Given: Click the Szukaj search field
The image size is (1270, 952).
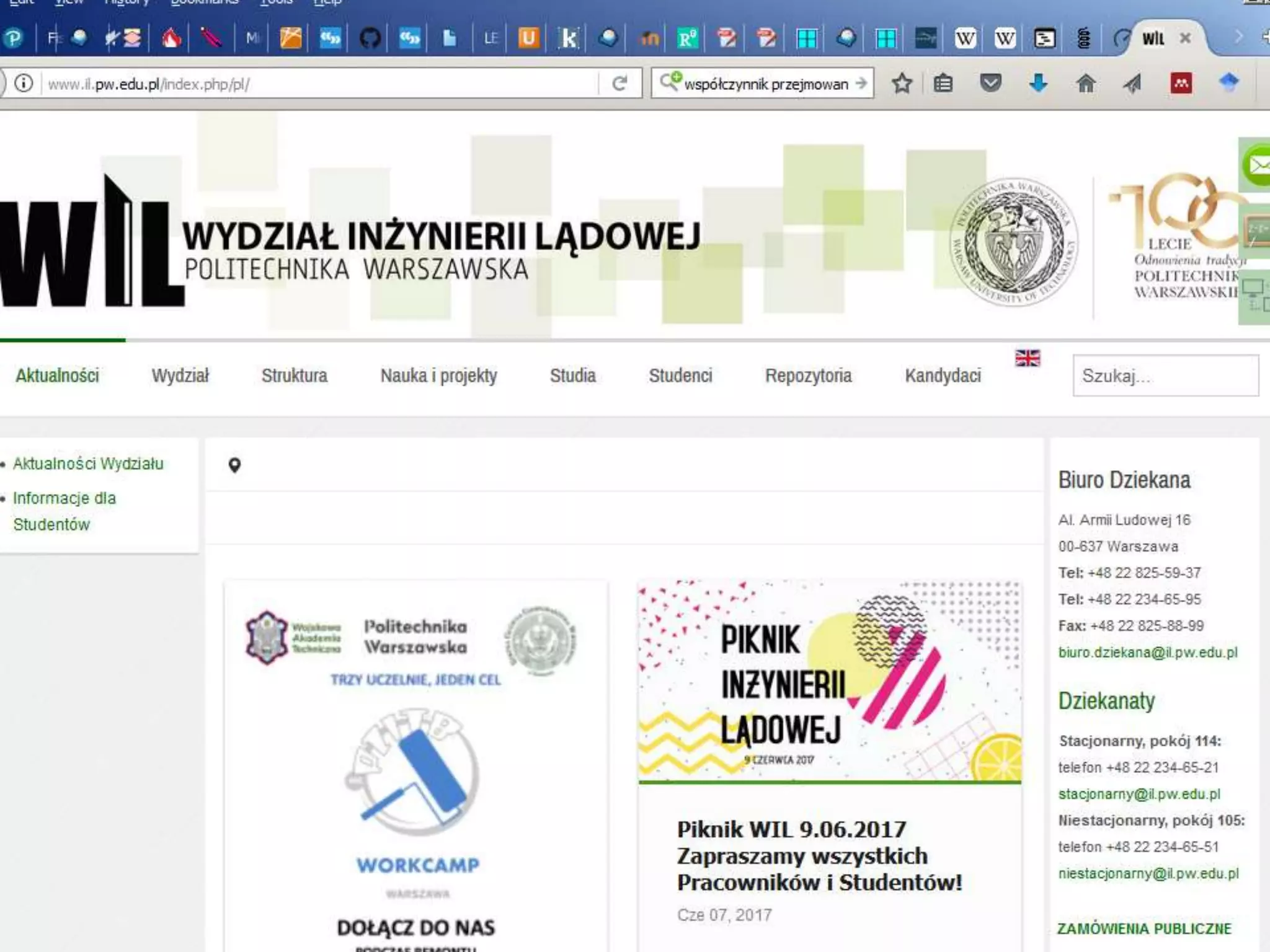Looking at the screenshot, I should point(1165,376).
